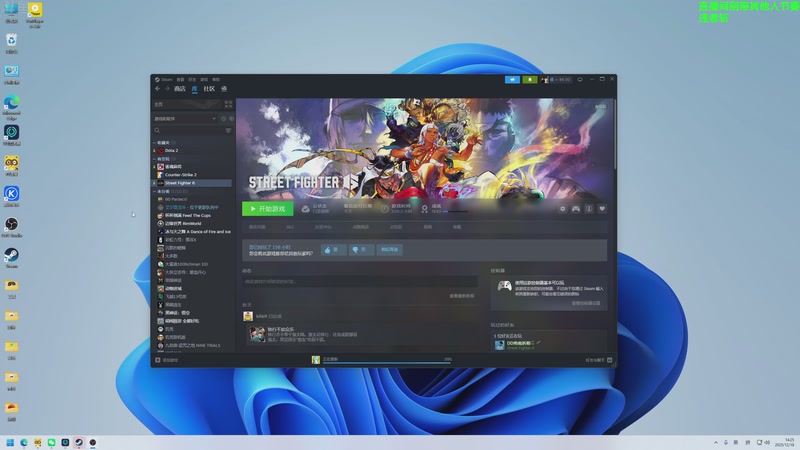Open the news post thumbnail in the feed
The image size is (800, 450).
257,334
